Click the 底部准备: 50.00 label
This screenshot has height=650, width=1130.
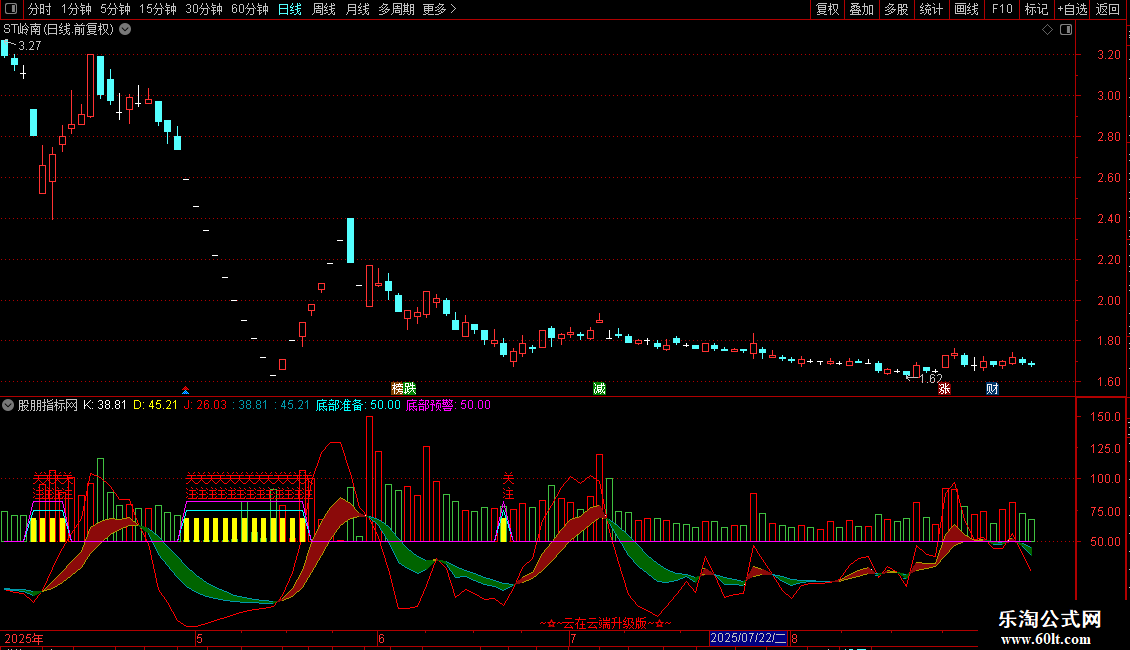tap(358, 405)
